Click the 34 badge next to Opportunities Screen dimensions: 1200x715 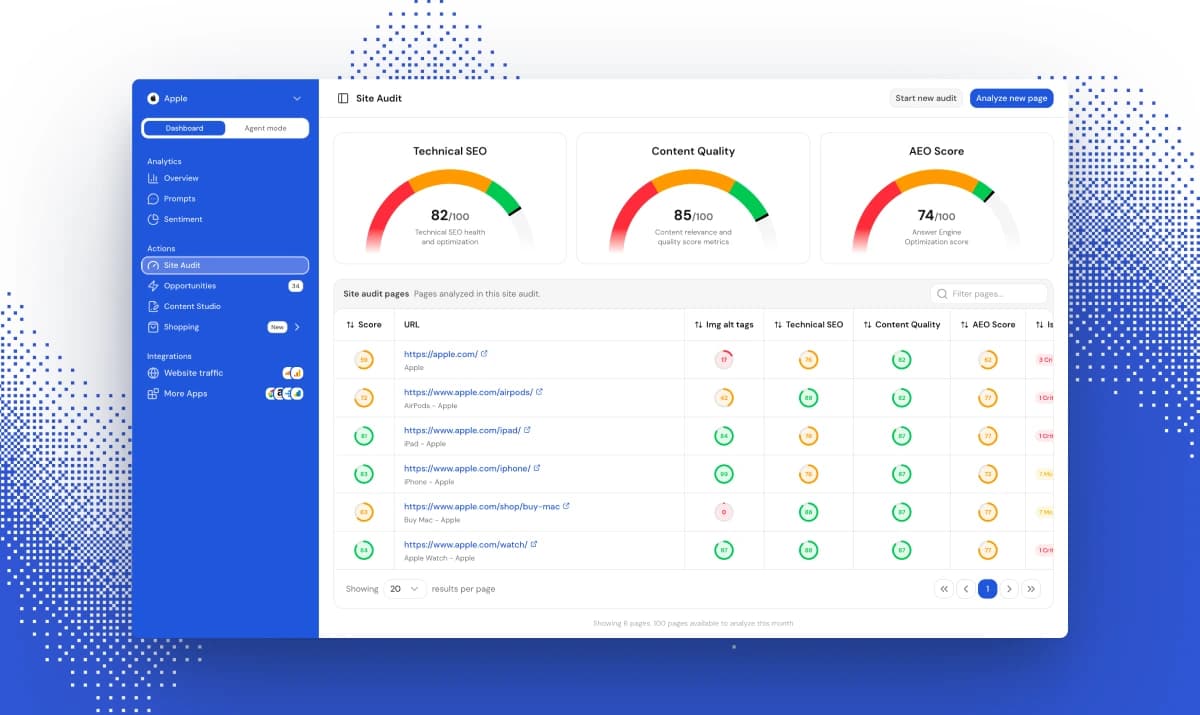coord(295,286)
